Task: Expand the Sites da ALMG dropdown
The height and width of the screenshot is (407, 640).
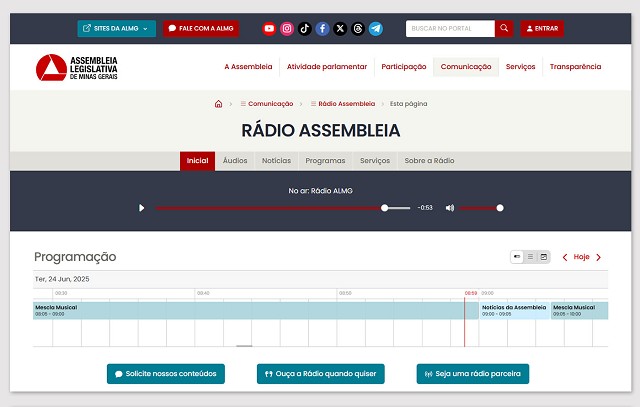Action: click(117, 29)
